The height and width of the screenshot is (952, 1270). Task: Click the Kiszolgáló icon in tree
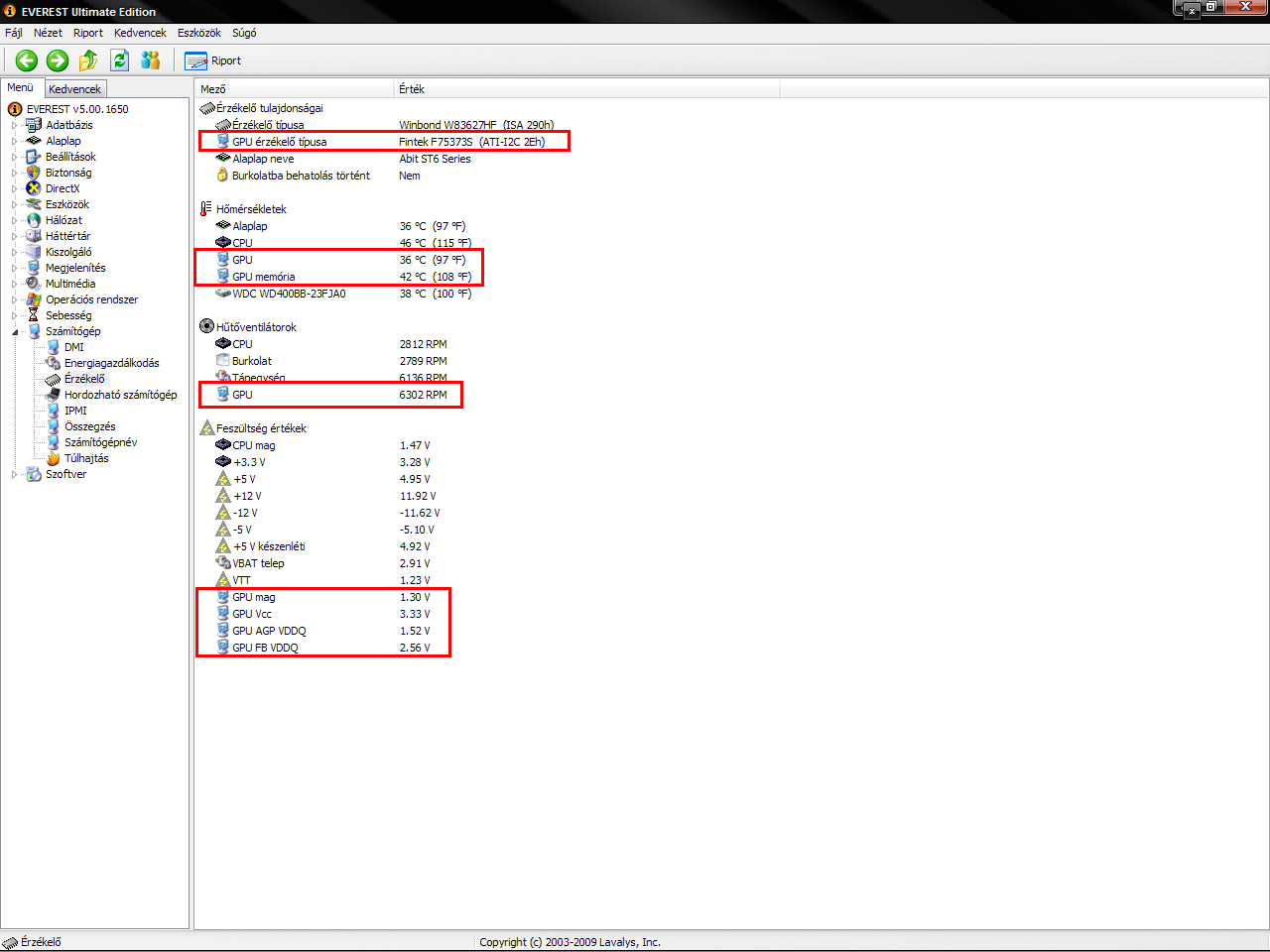pyautogui.click(x=34, y=252)
